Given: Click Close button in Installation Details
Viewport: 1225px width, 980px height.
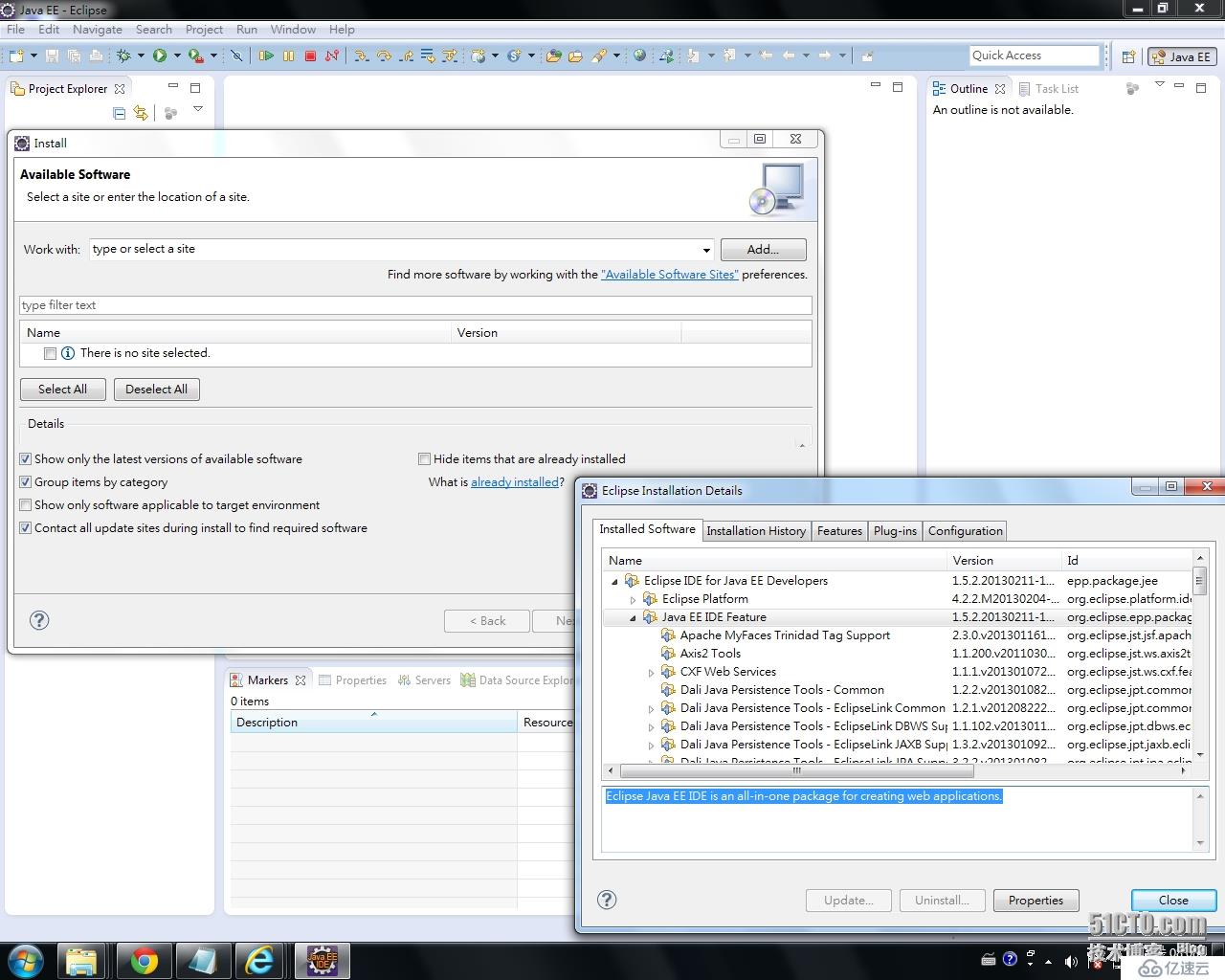Looking at the screenshot, I should (1173, 901).
